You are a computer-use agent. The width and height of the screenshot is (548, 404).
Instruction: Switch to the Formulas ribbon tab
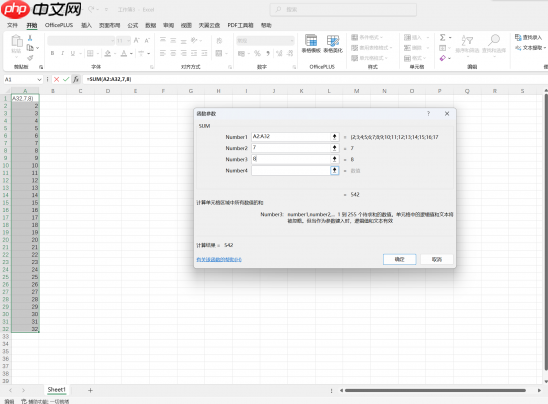pos(133,25)
